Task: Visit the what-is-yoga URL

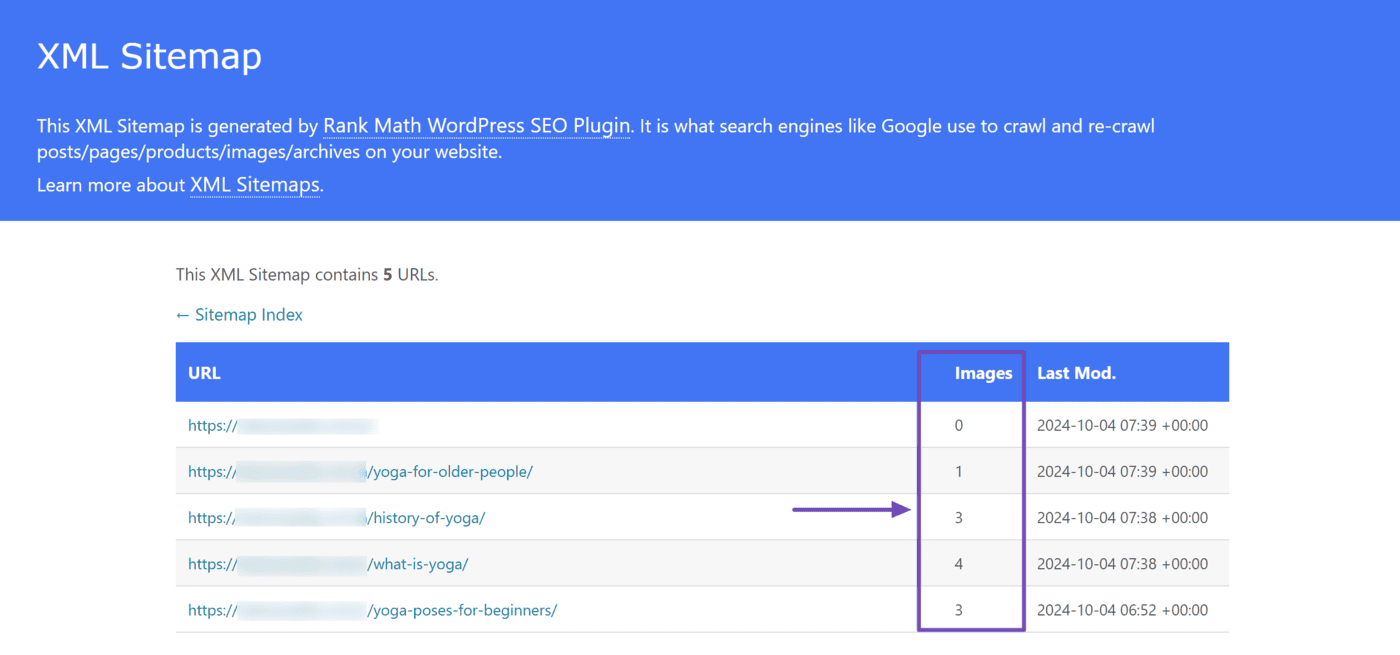Action: (328, 564)
